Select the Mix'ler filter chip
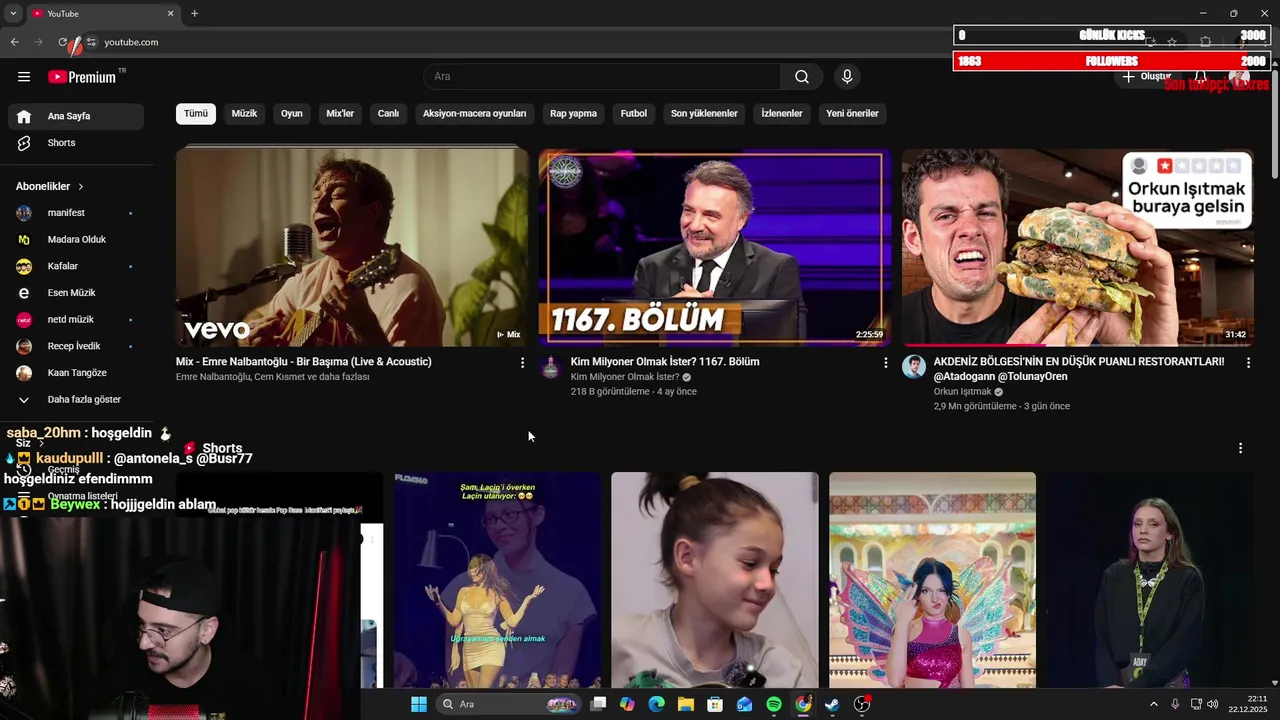This screenshot has width=1280, height=720. pyautogui.click(x=340, y=113)
